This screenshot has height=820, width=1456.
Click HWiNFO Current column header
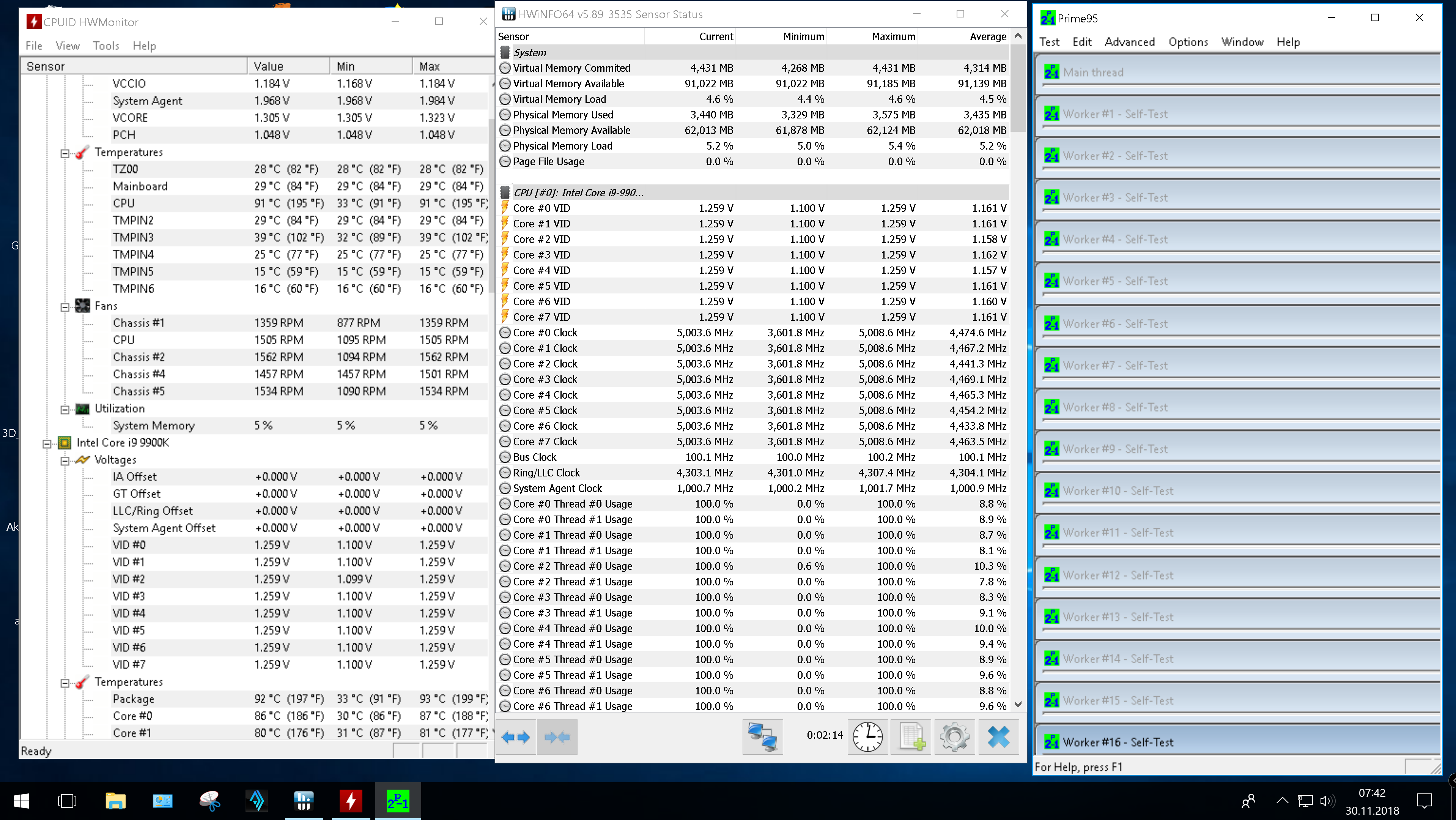tap(690, 36)
